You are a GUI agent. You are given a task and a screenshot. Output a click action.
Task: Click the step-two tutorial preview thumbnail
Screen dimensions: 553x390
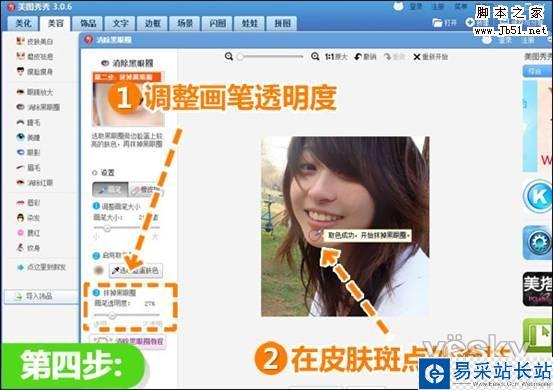pos(128,99)
